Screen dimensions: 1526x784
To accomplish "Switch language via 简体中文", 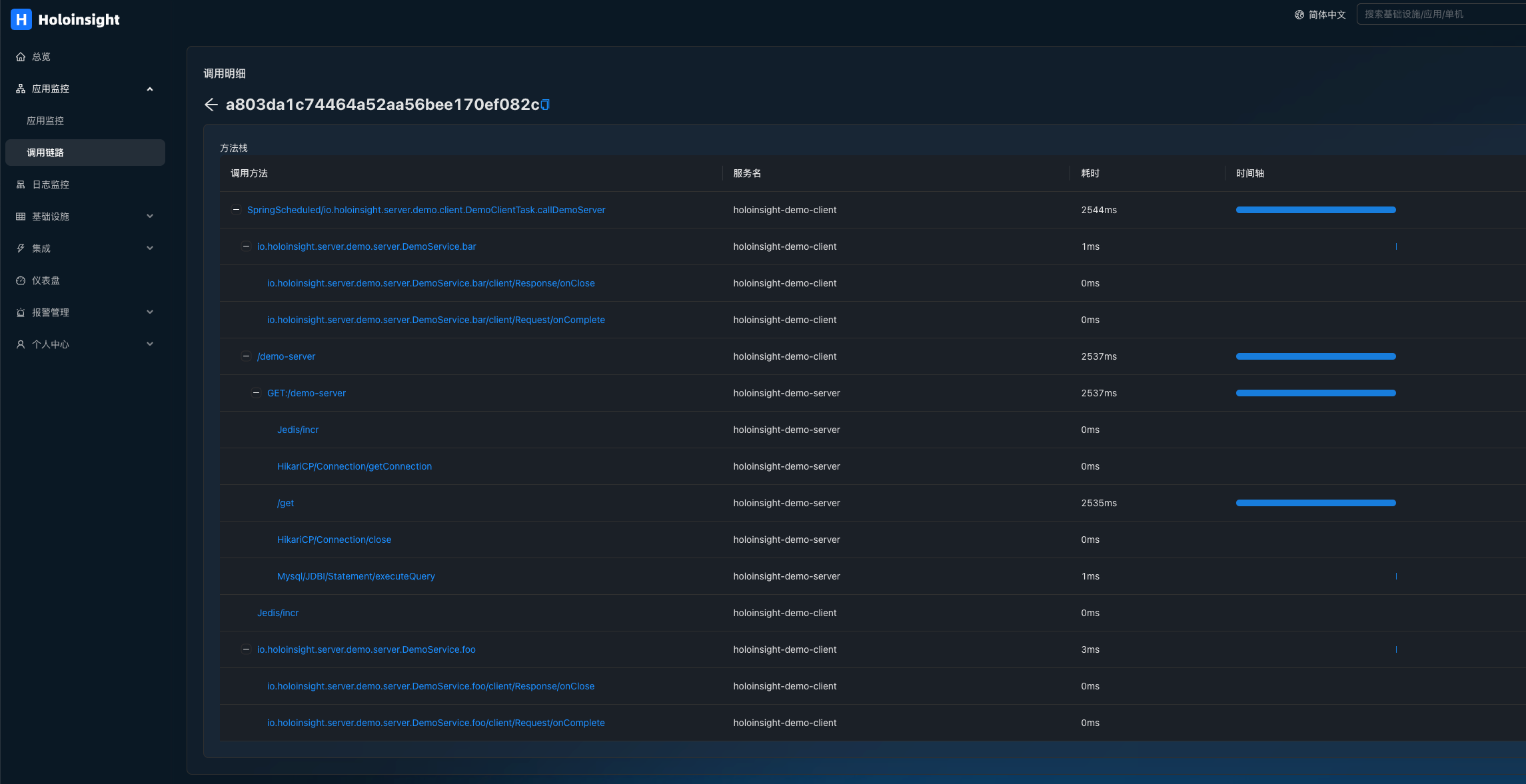I will 1327,15.
